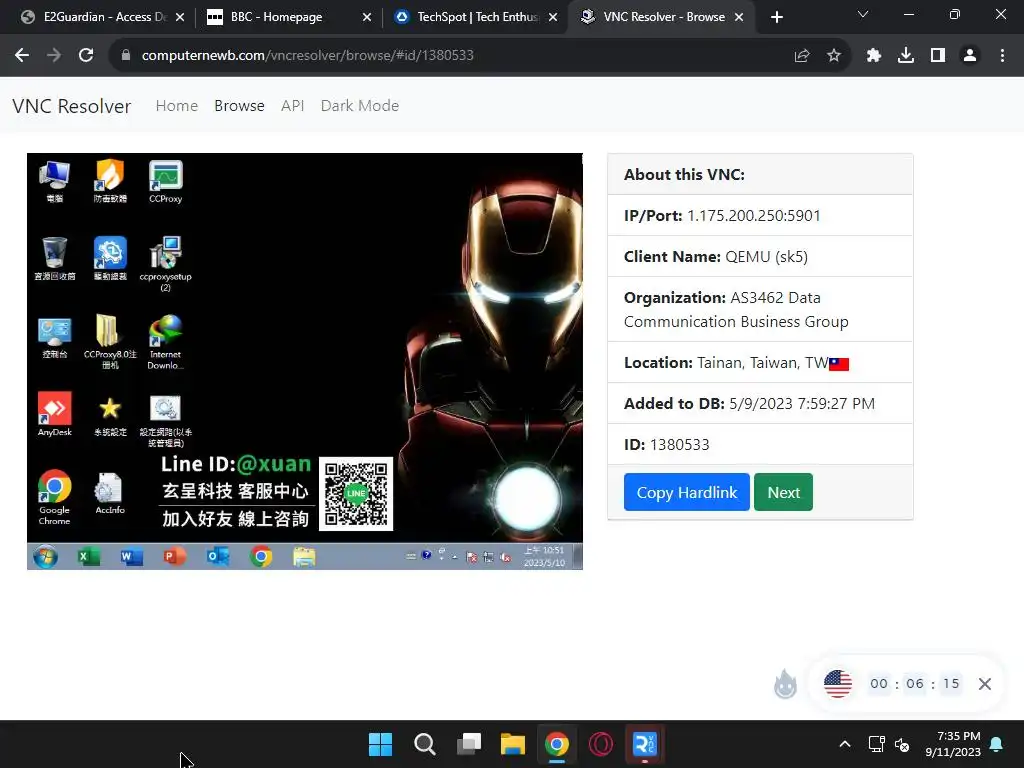The width and height of the screenshot is (1024, 768).
Task: View site information via the lock icon
Action: (126, 56)
